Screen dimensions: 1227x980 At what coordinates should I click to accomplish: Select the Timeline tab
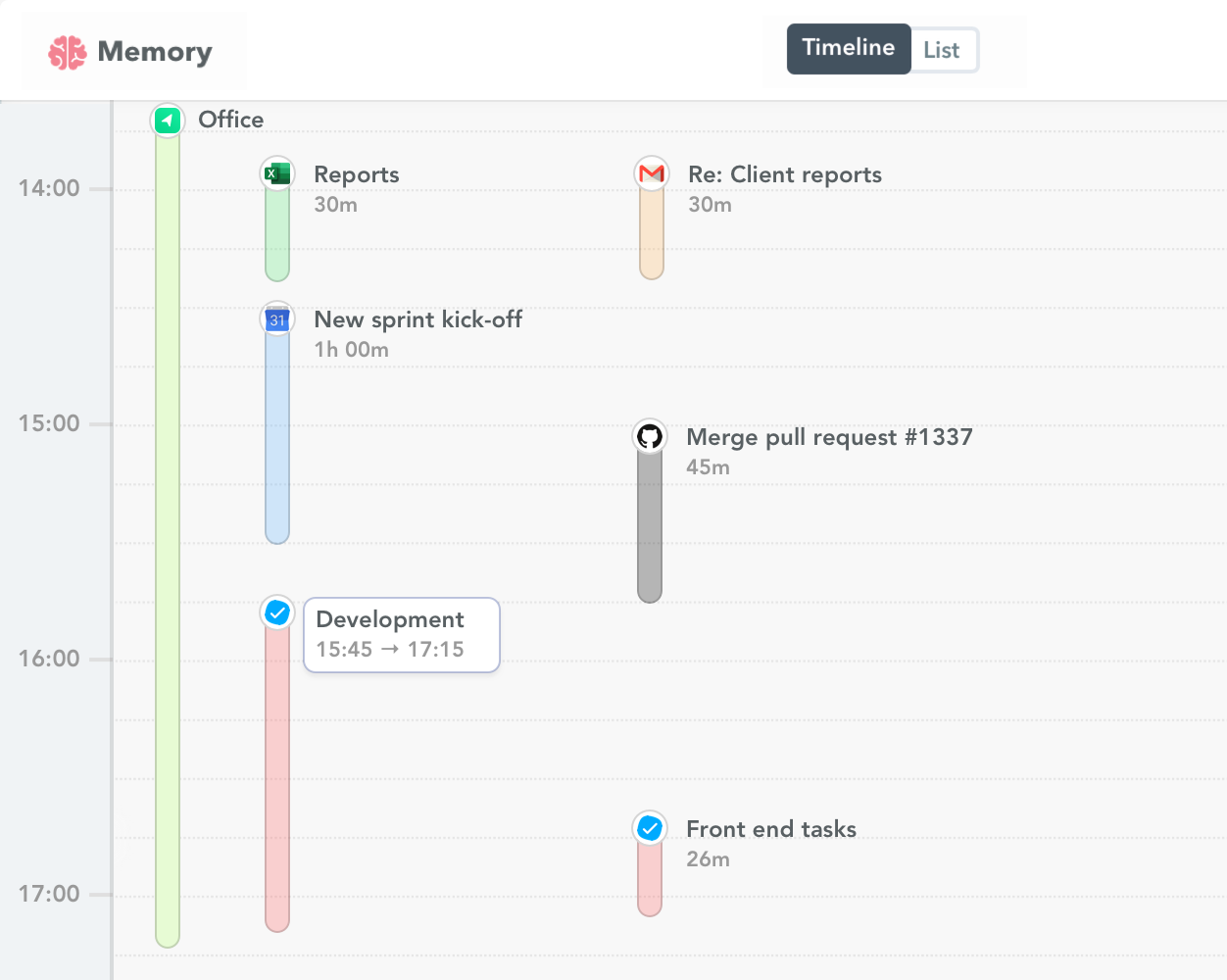tap(848, 48)
